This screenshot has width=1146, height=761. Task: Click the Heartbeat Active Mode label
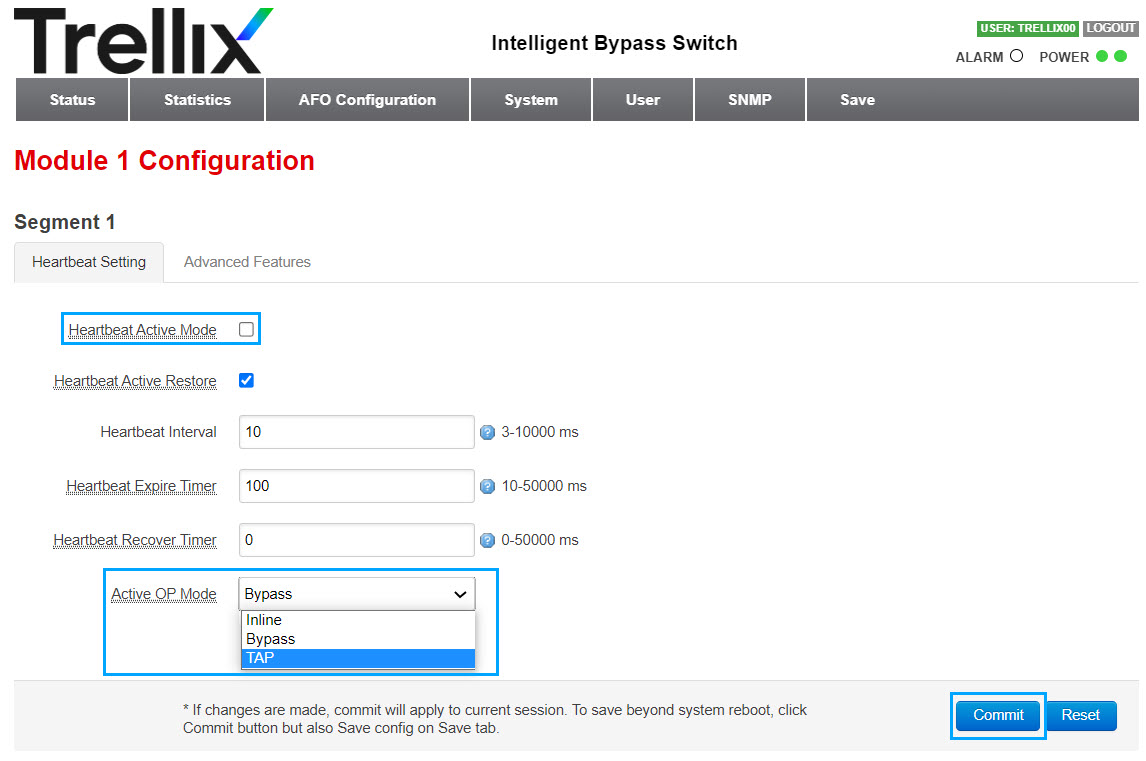coord(143,330)
